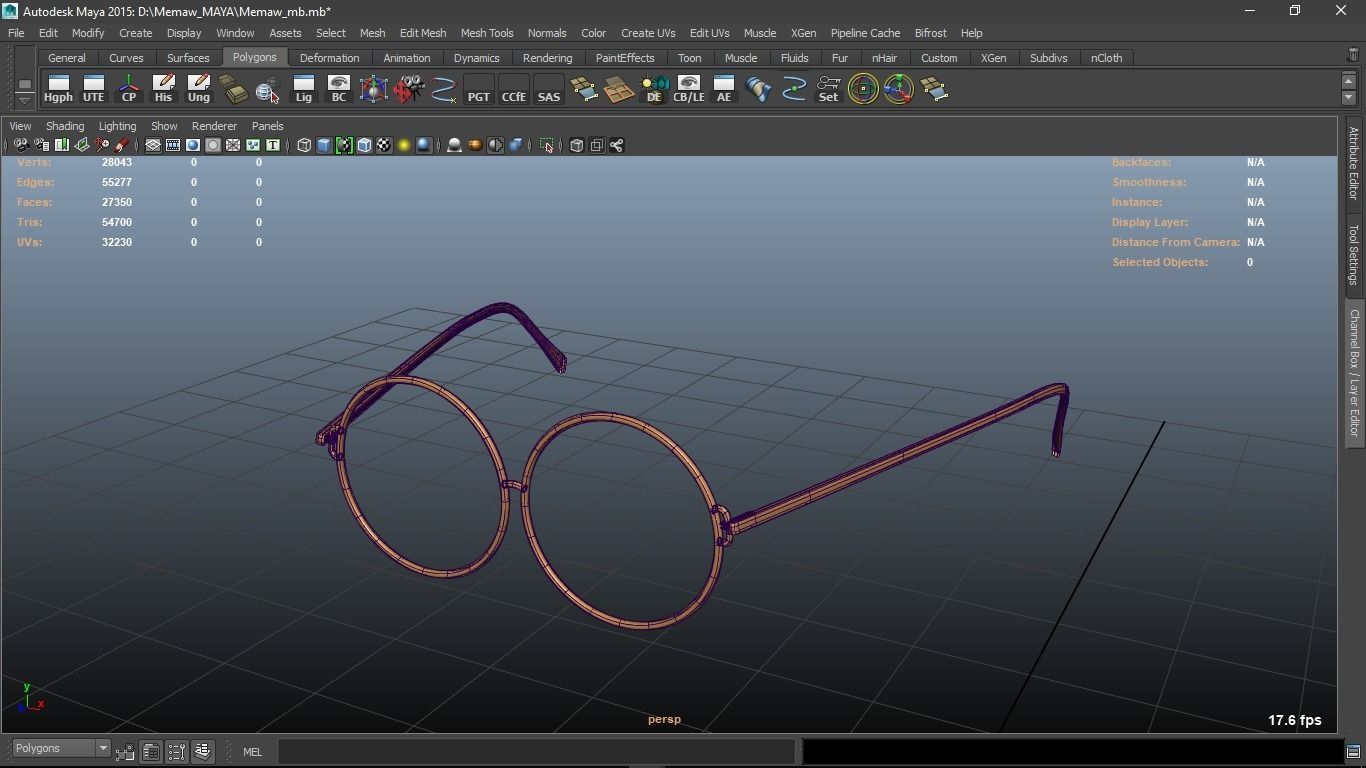Open the Polygons menu set dropdown

coord(61,748)
